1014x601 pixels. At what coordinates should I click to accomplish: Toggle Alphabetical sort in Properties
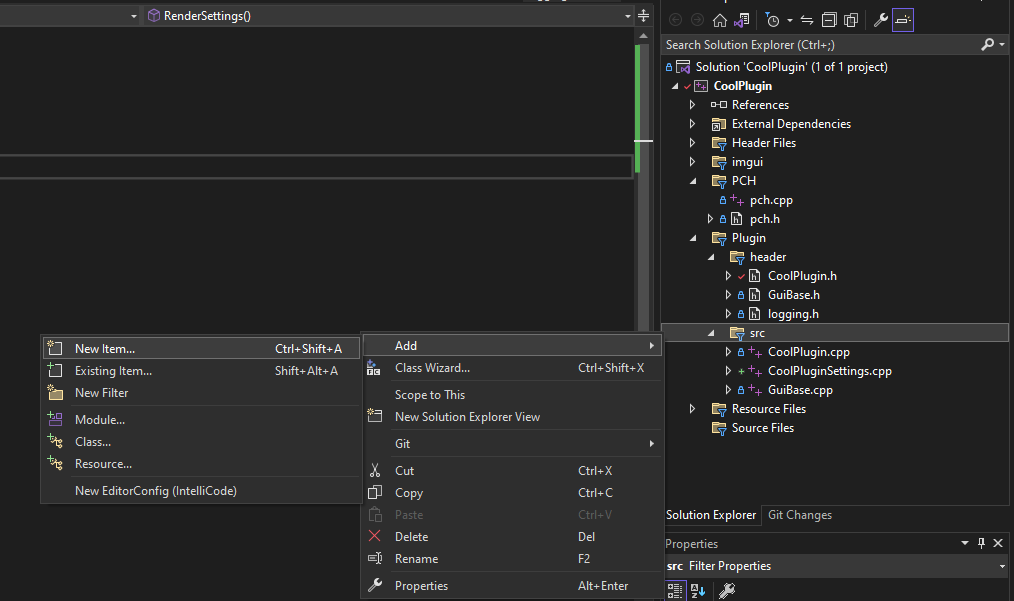pos(698,590)
